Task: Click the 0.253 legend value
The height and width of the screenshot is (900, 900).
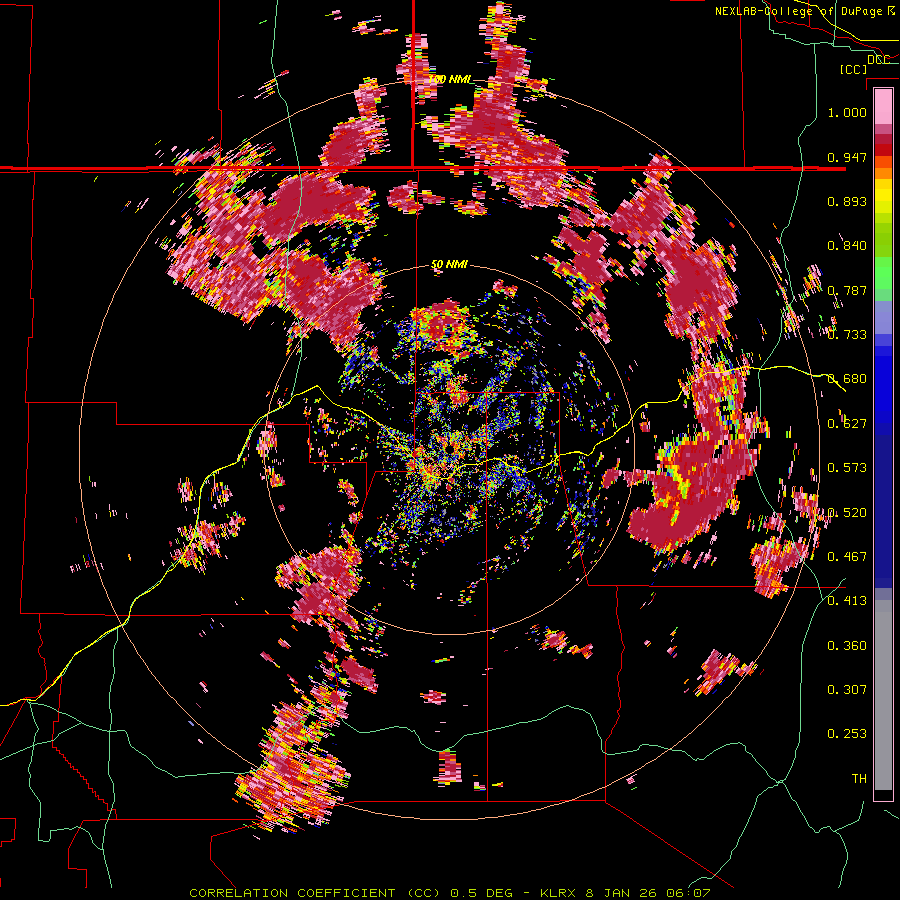Action: 847,734
